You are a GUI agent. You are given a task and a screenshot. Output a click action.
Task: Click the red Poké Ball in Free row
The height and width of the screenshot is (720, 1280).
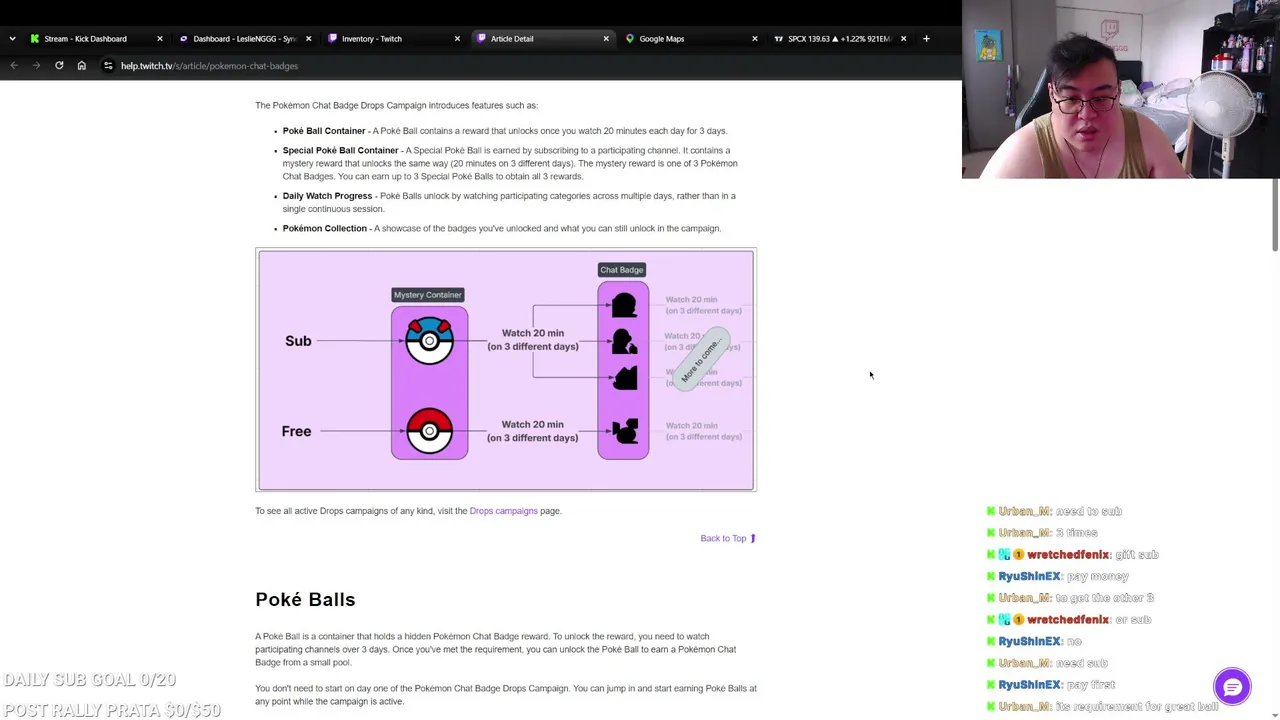pos(429,431)
